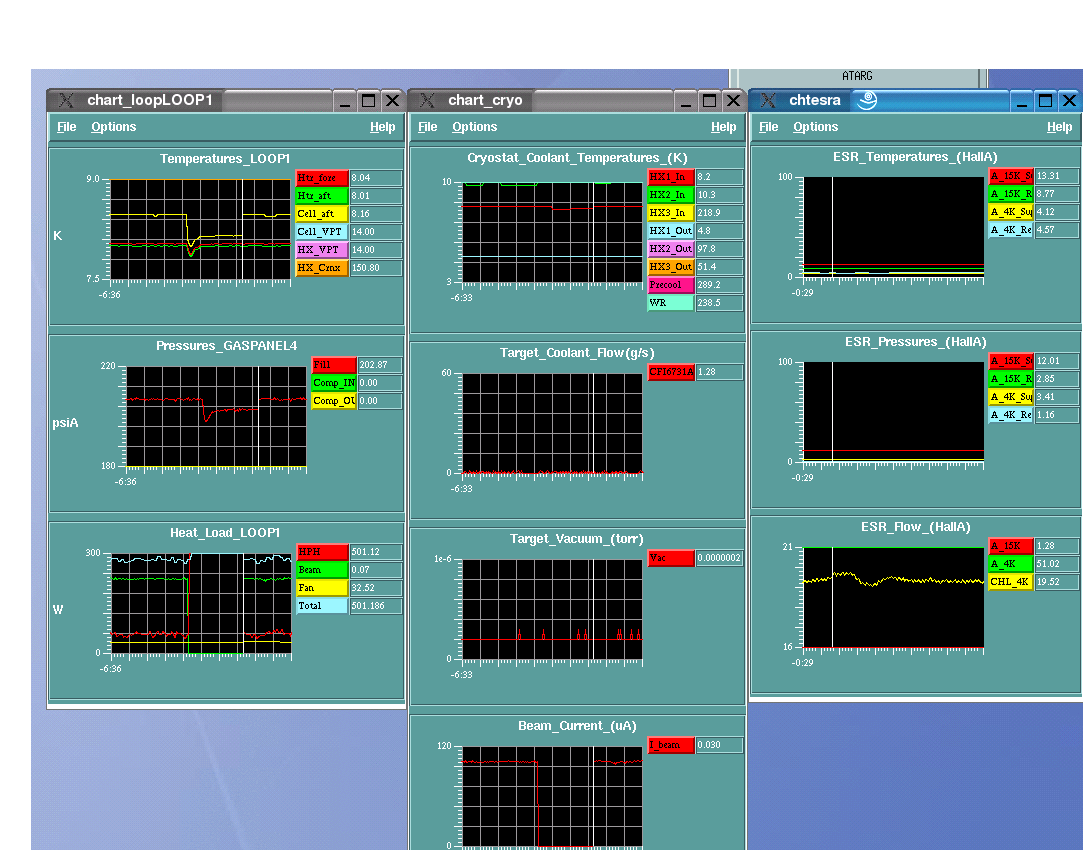Select the CHL_4K legend swatch
Image resolution: width=1083 pixels, height=850 pixels.
point(1011,582)
